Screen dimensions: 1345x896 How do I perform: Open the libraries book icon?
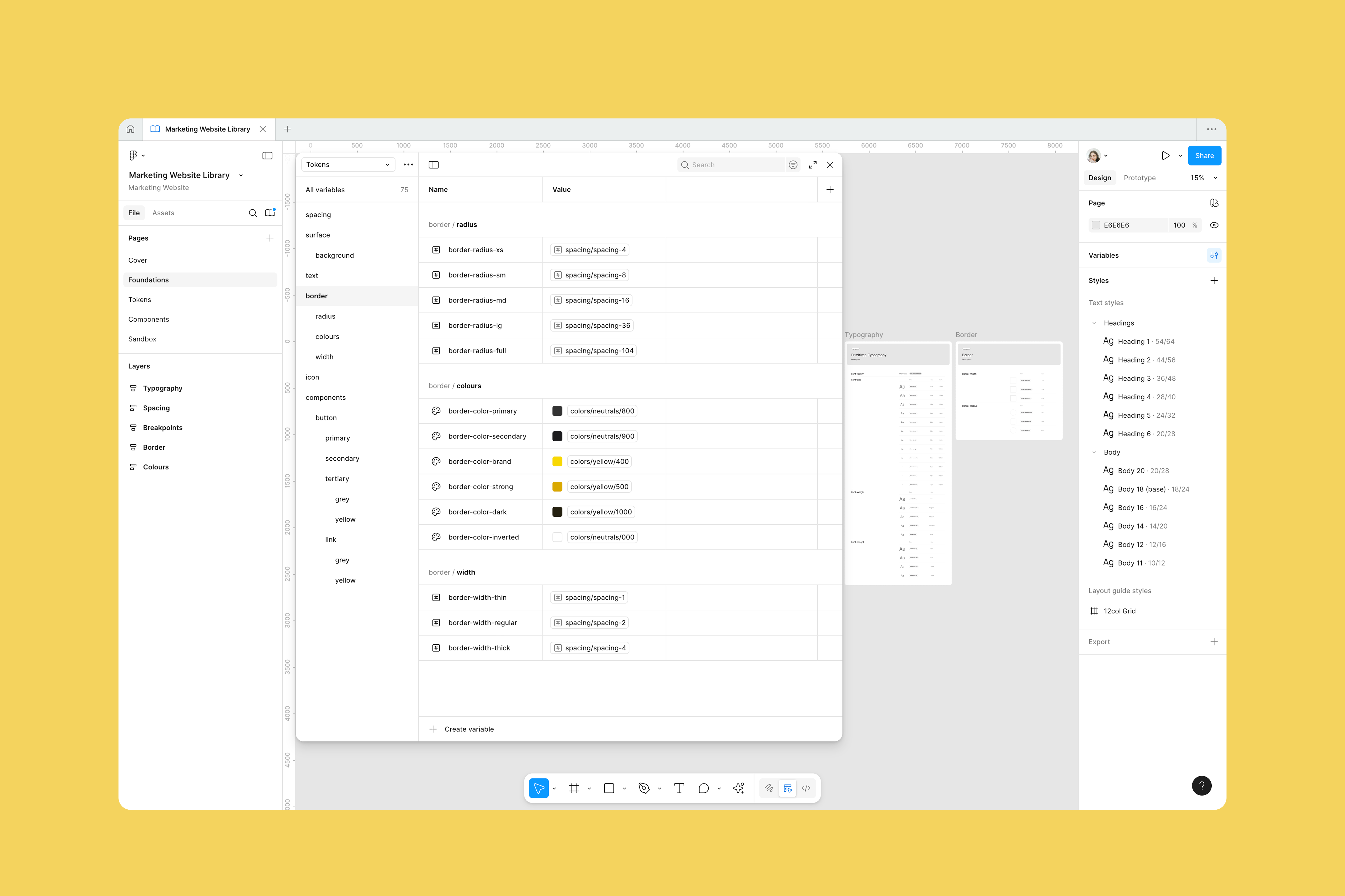[270, 213]
